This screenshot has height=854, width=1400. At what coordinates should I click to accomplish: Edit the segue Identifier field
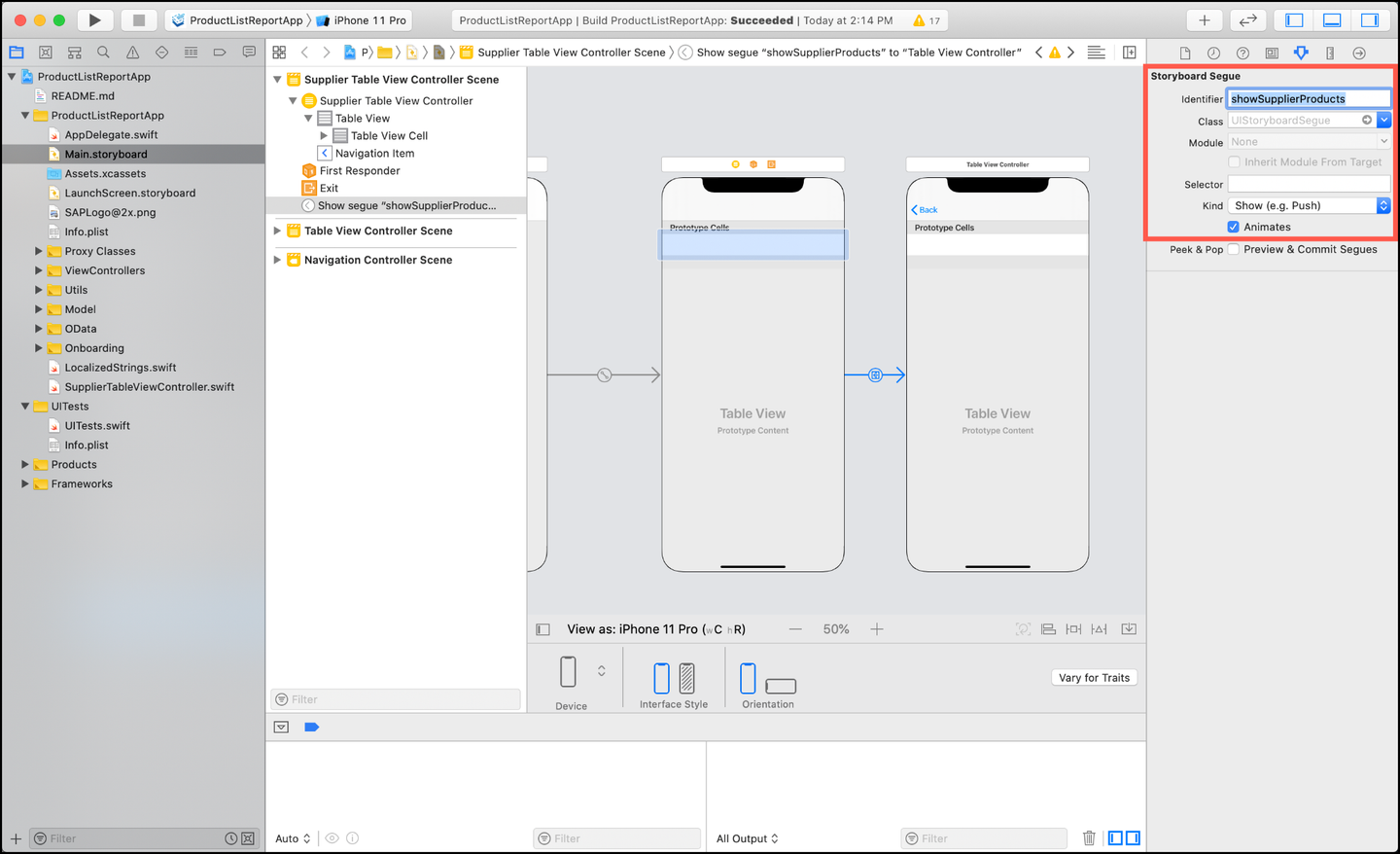pyautogui.click(x=1309, y=98)
